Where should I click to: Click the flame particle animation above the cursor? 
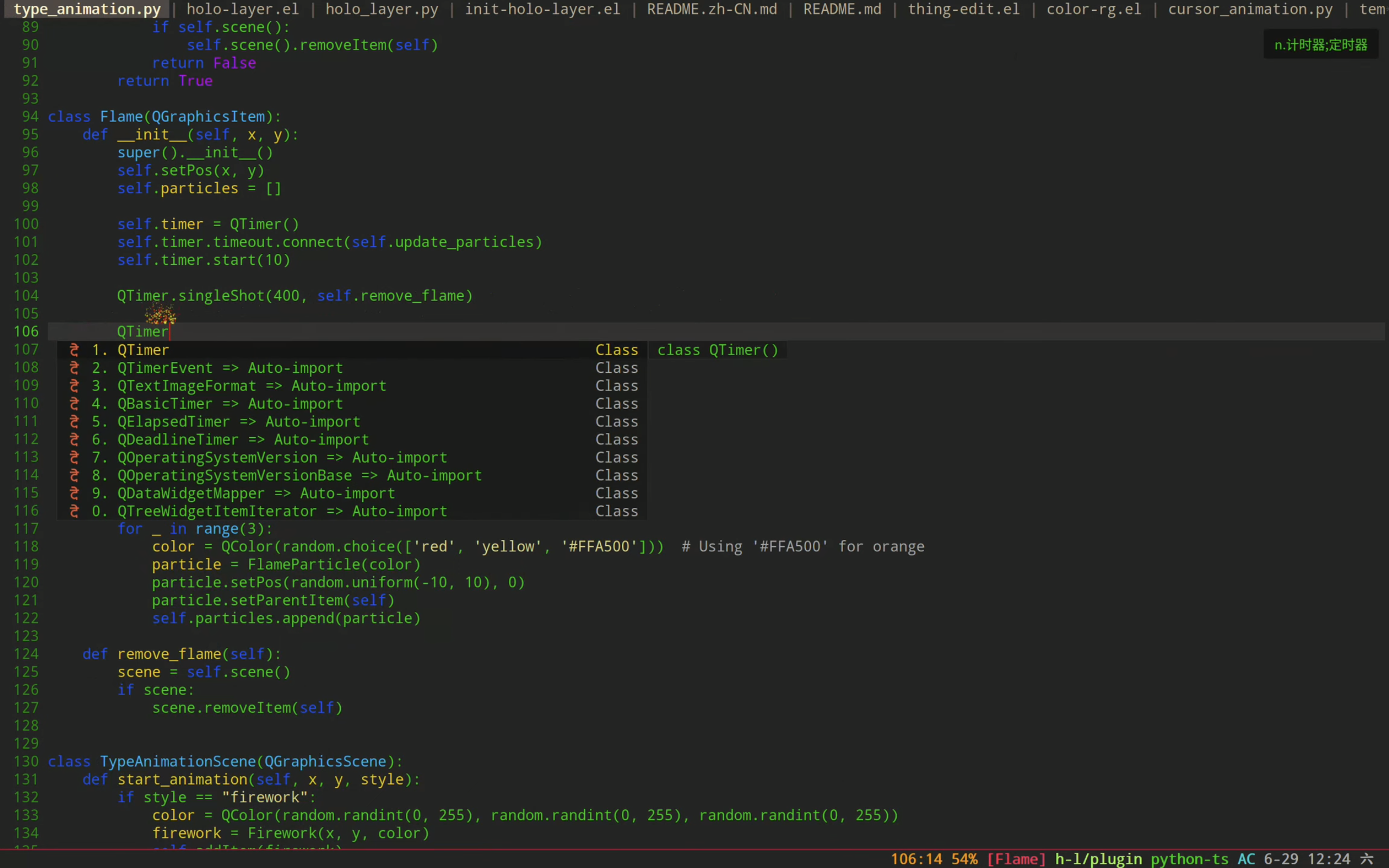(160, 315)
